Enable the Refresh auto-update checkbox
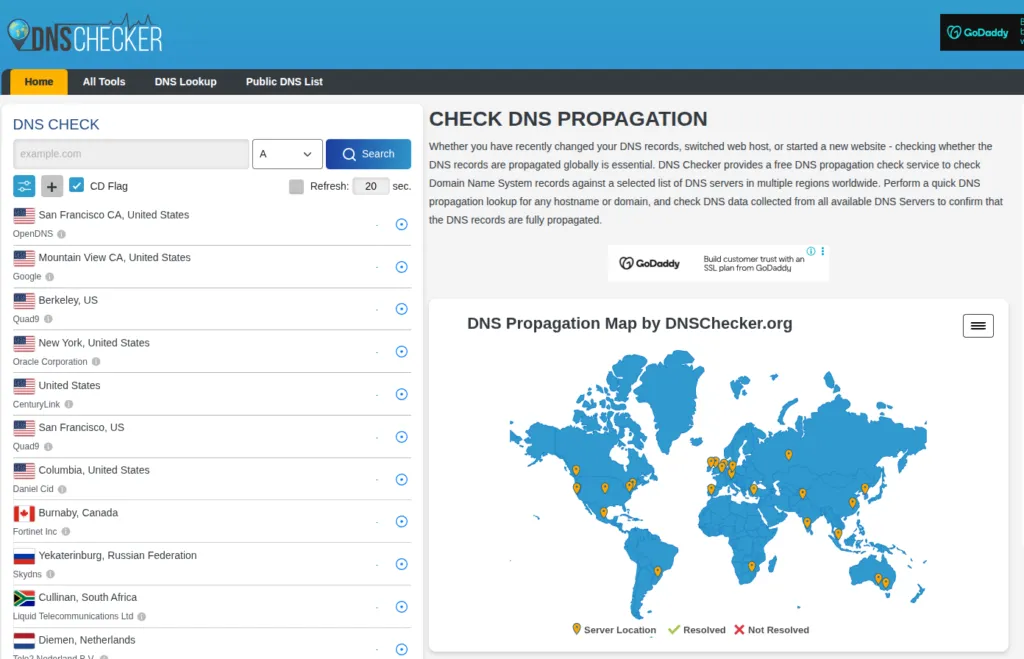This screenshot has width=1024, height=659. pos(296,186)
